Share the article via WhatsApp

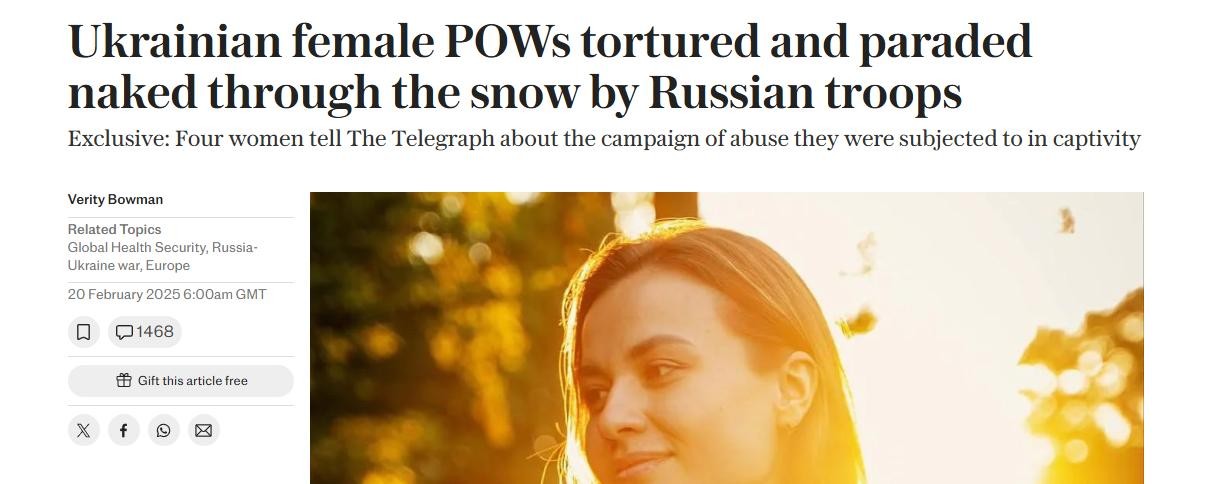[163, 430]
